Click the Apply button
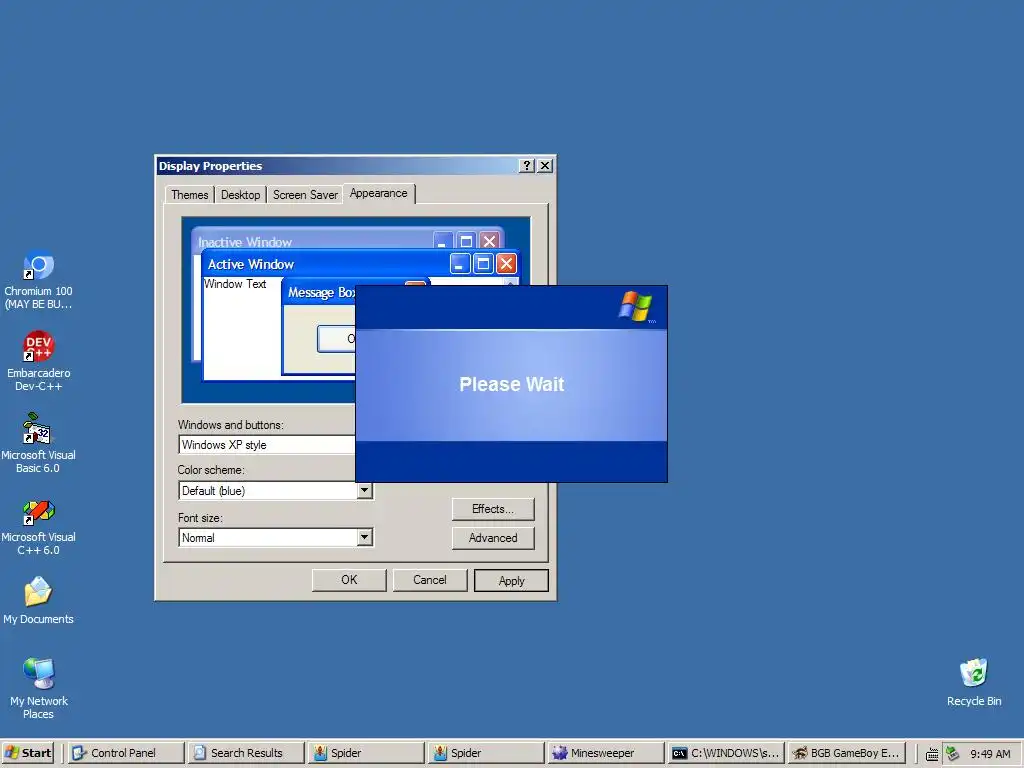1024x768 pixels. point(511,581)
